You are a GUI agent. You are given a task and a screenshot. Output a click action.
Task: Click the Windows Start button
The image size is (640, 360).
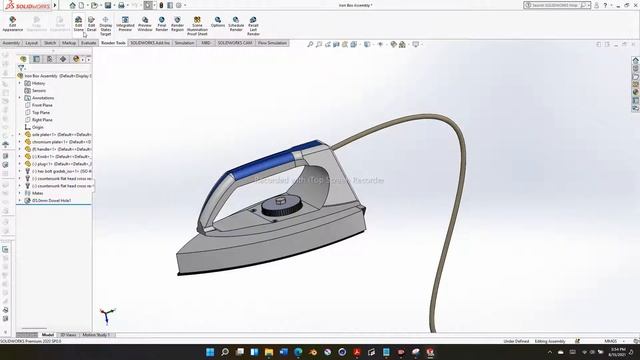[210, 352]
